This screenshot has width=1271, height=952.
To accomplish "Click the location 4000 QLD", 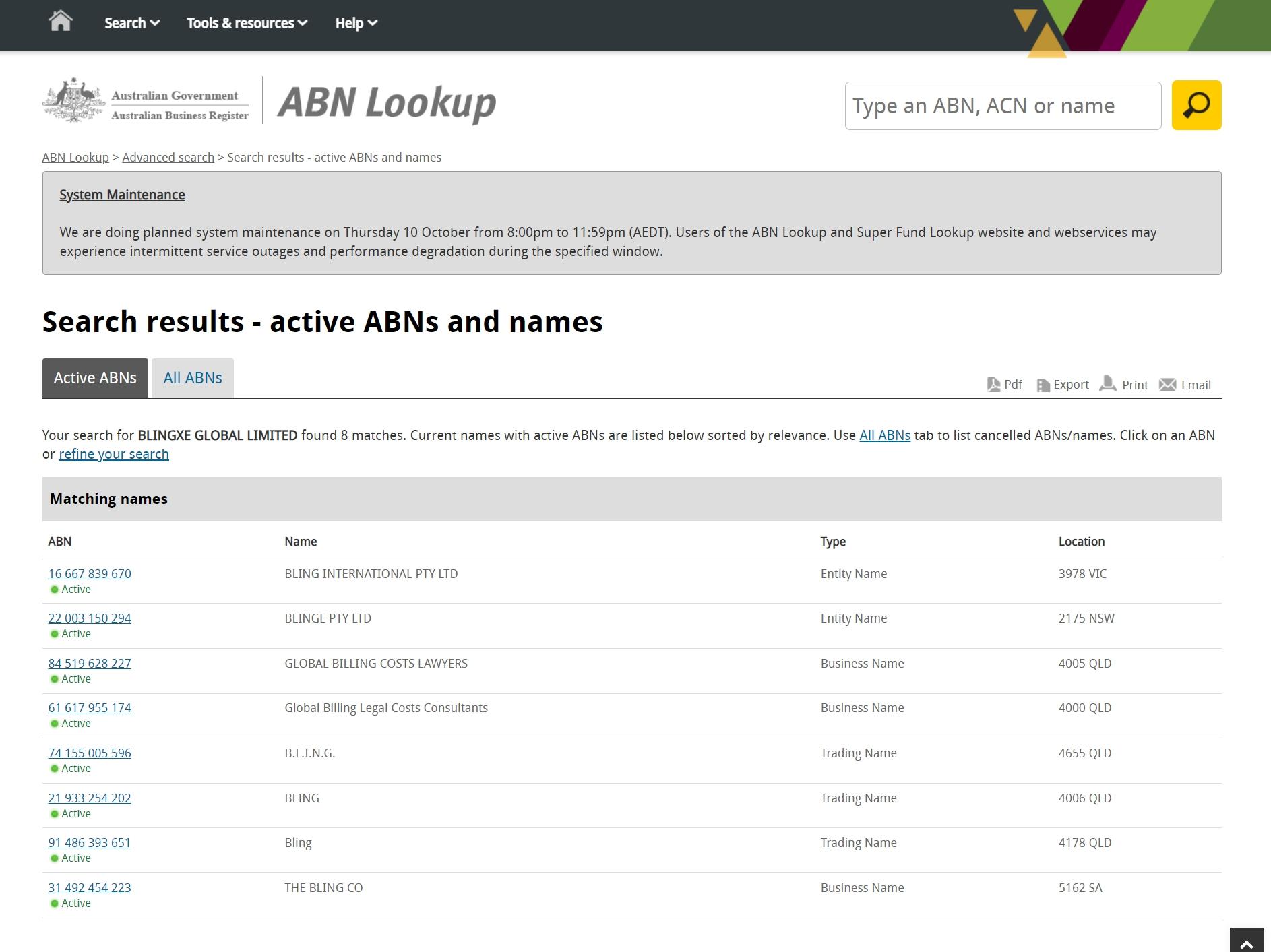I will tap(1085, 708).
